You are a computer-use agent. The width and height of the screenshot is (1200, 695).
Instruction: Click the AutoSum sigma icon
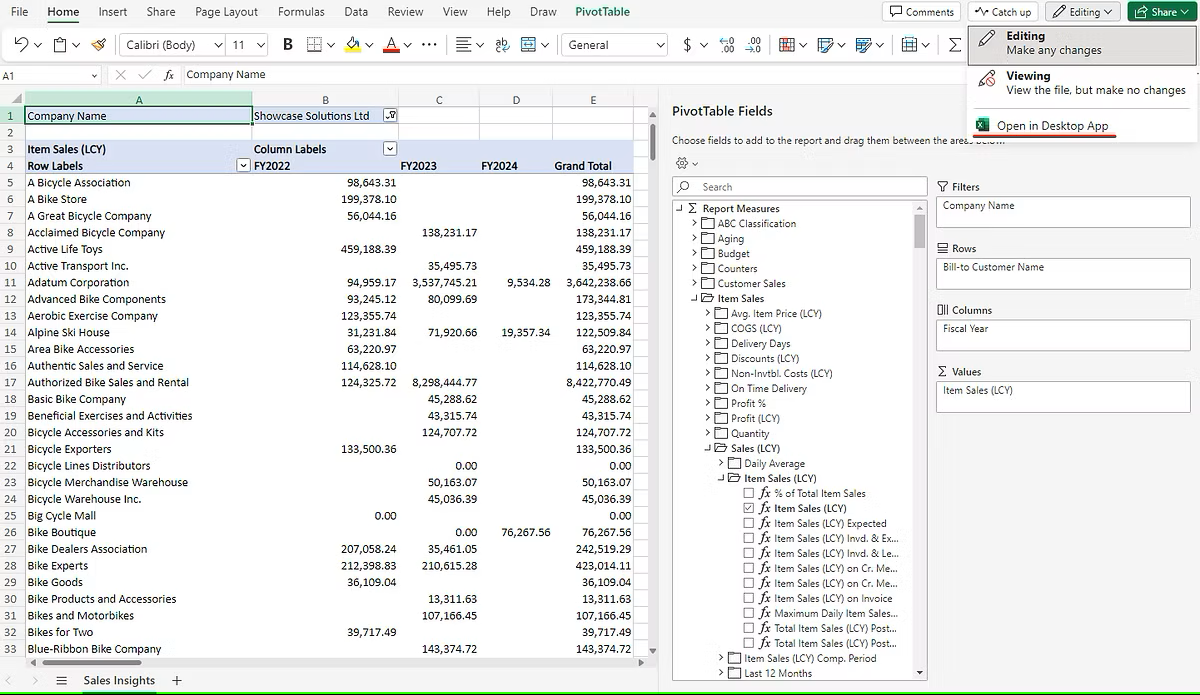(x=955, y=45)
